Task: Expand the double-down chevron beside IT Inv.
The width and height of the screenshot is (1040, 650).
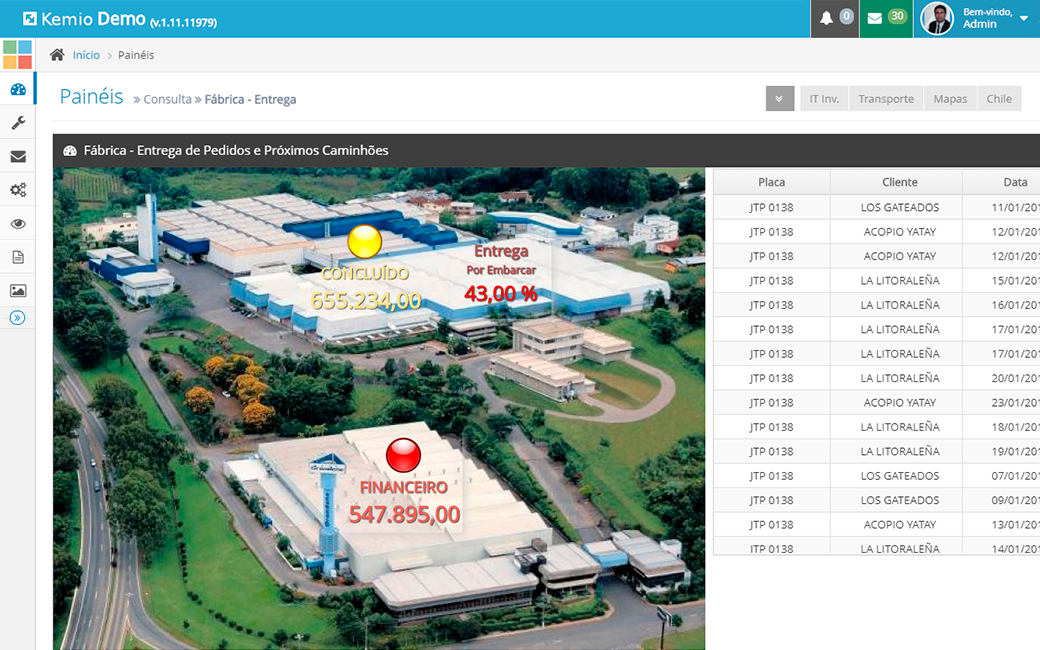Action: click(780, 99)
